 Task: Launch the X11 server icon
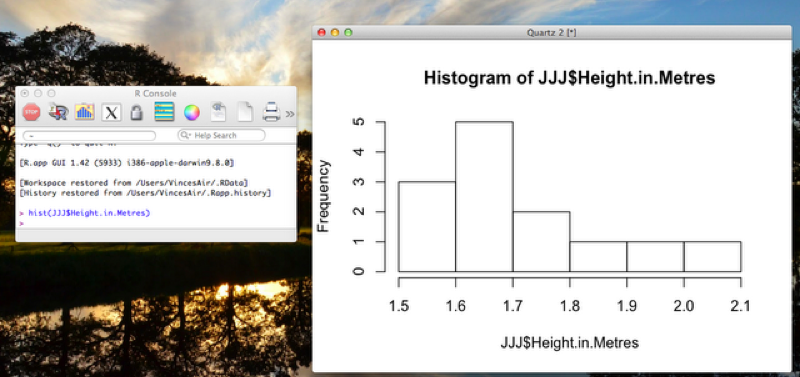point(111,112)
